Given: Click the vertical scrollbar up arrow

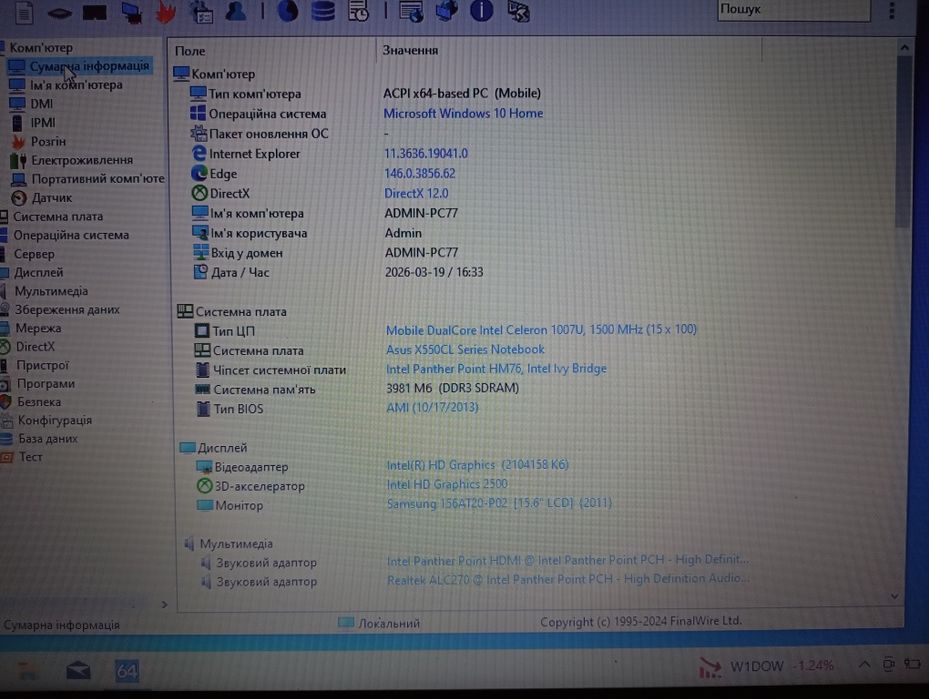Looking at the screenshot, I should click(904, 47).
